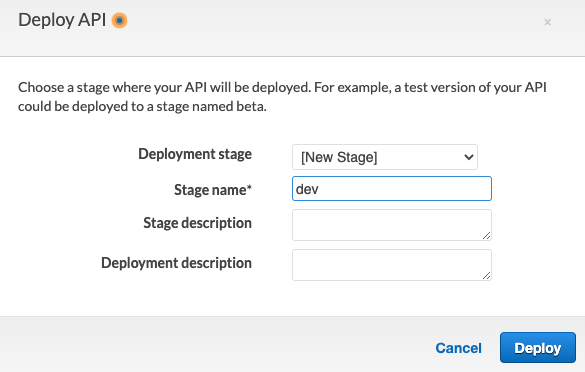Click the Deployment description resize handle
Screen dimensions: 585x372
(x=486, y=275)
